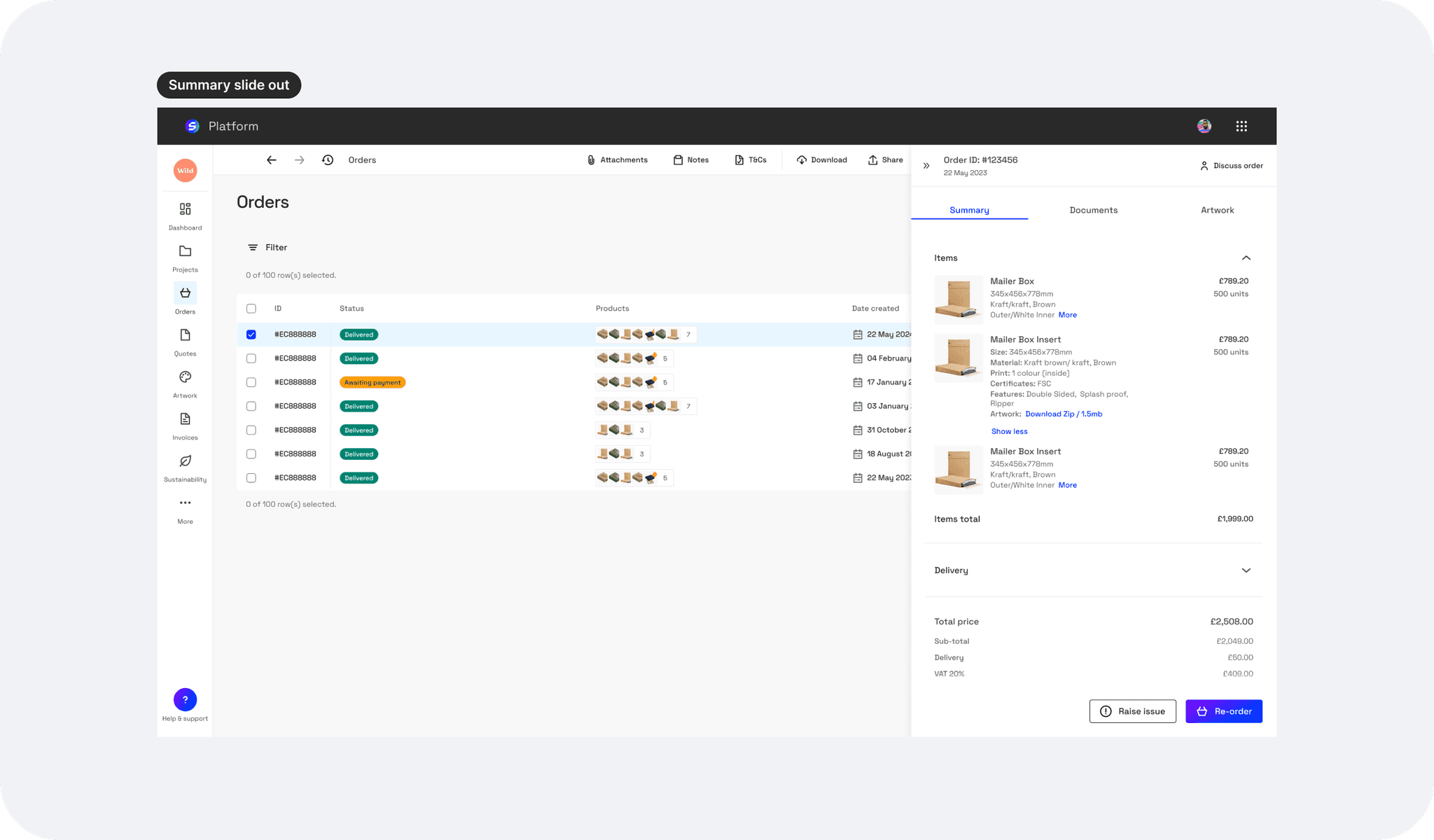
Task: Switch to the Documents tab
Action: [x=1093, y=210]
